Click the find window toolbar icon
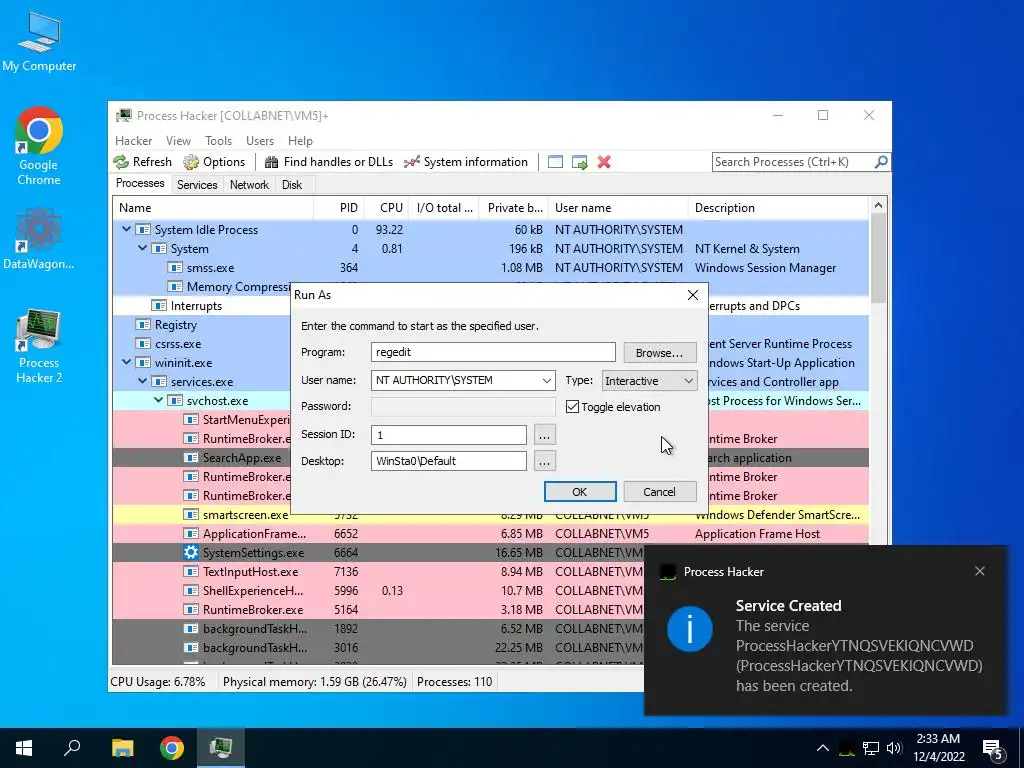The height and width of the screenshot is (768, 1024). coord(555,162)
